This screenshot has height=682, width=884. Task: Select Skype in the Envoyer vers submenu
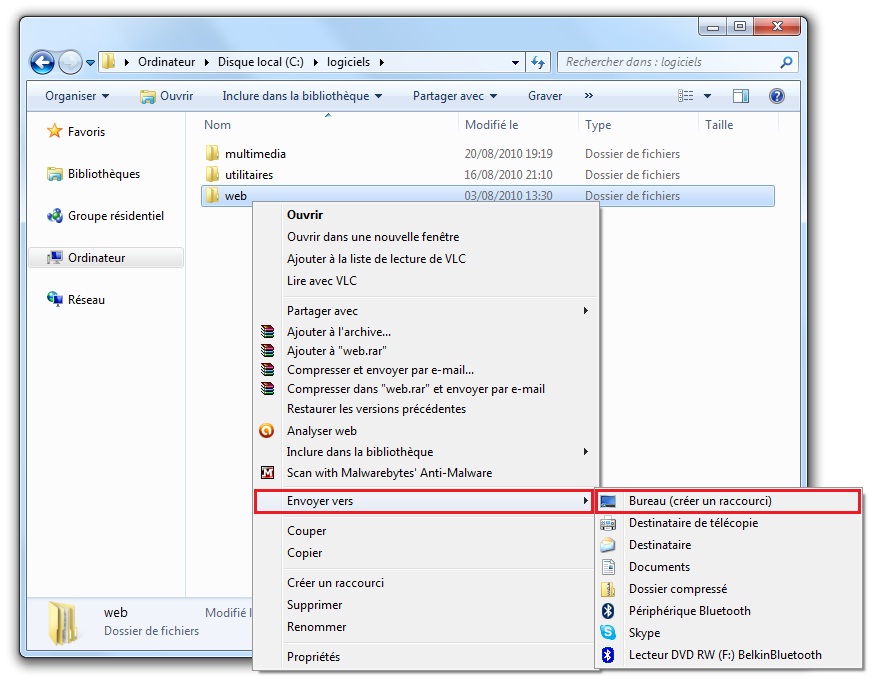pos(728,633)
